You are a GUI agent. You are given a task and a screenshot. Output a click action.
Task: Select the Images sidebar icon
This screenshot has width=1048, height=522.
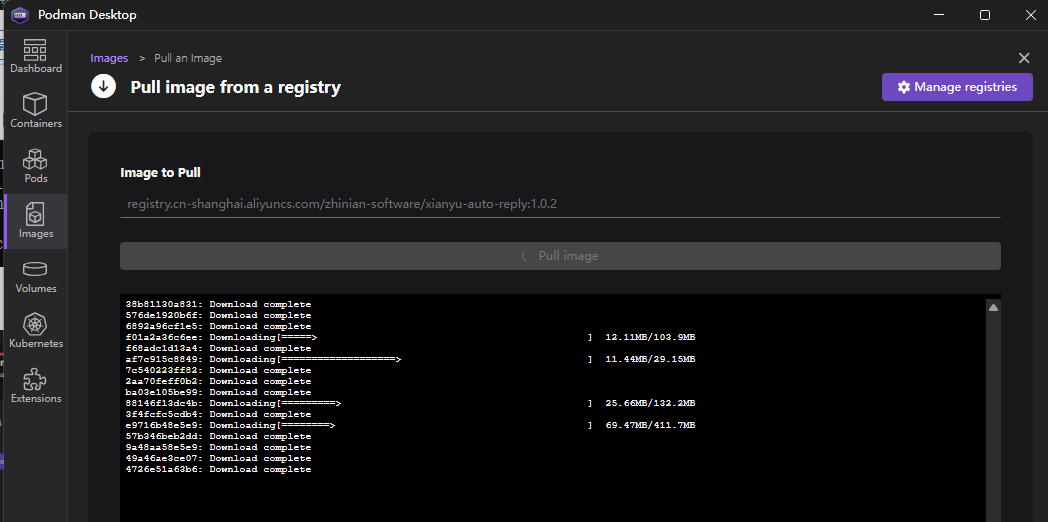click(x=36, y=221)
